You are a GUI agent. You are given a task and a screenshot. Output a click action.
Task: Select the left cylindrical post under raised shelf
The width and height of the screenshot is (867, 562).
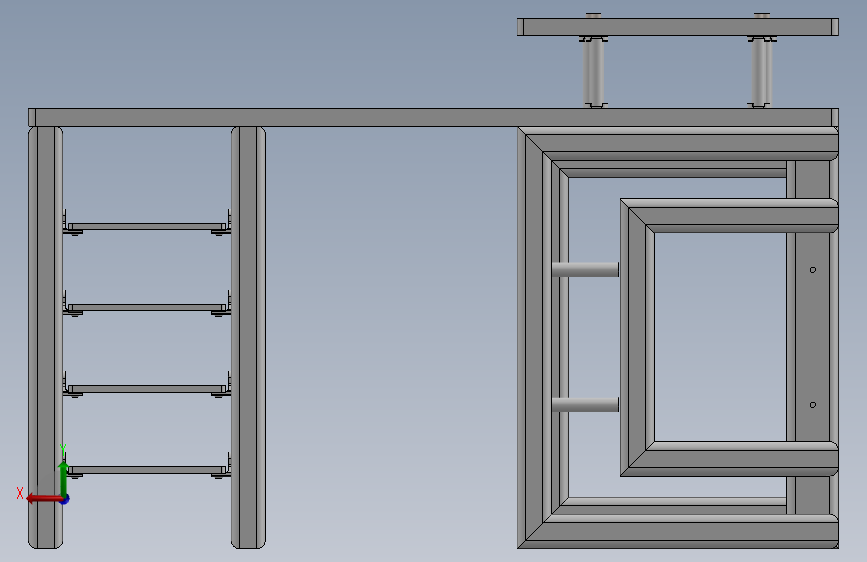[593, 72]
